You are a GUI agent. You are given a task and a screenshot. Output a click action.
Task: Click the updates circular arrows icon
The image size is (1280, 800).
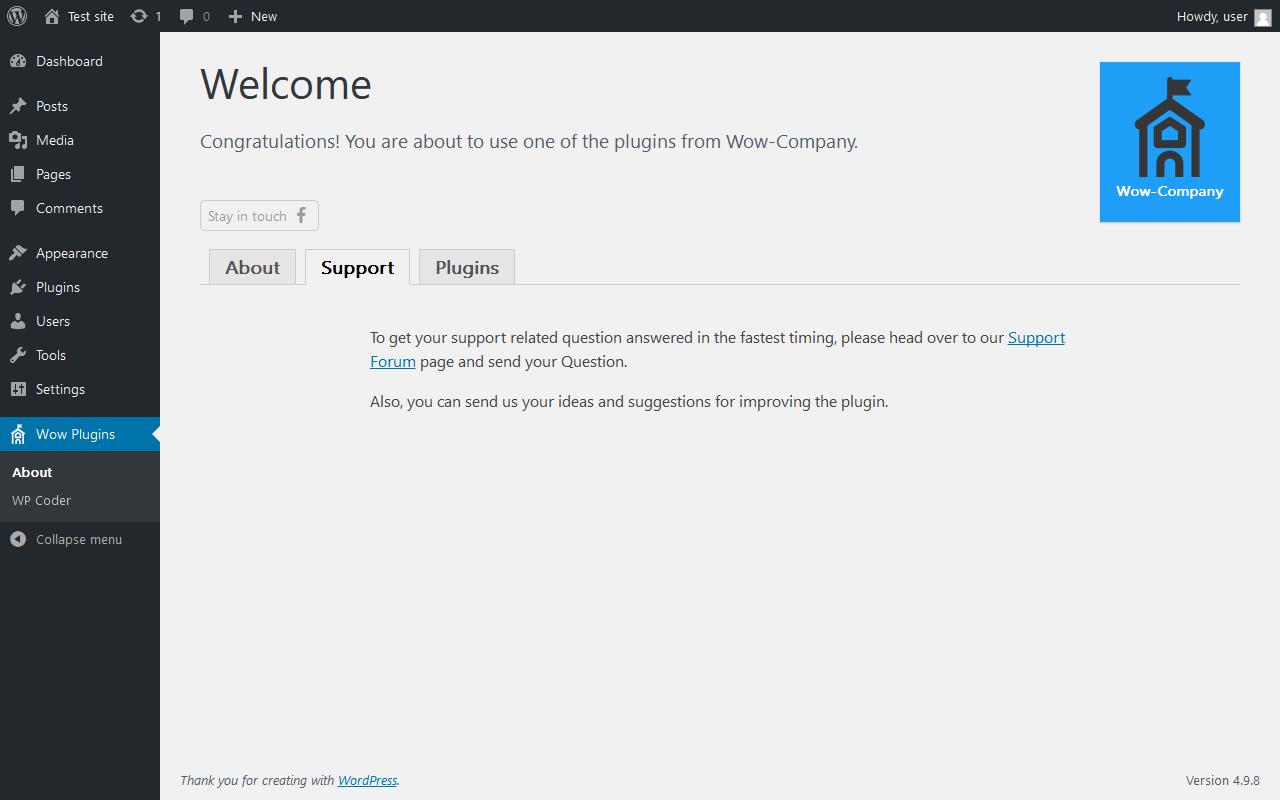(139, 16)
